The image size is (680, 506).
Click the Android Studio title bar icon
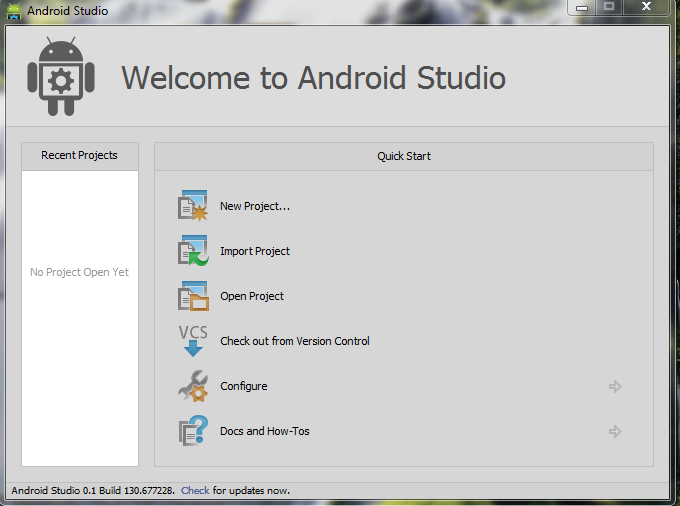(14, 11)
